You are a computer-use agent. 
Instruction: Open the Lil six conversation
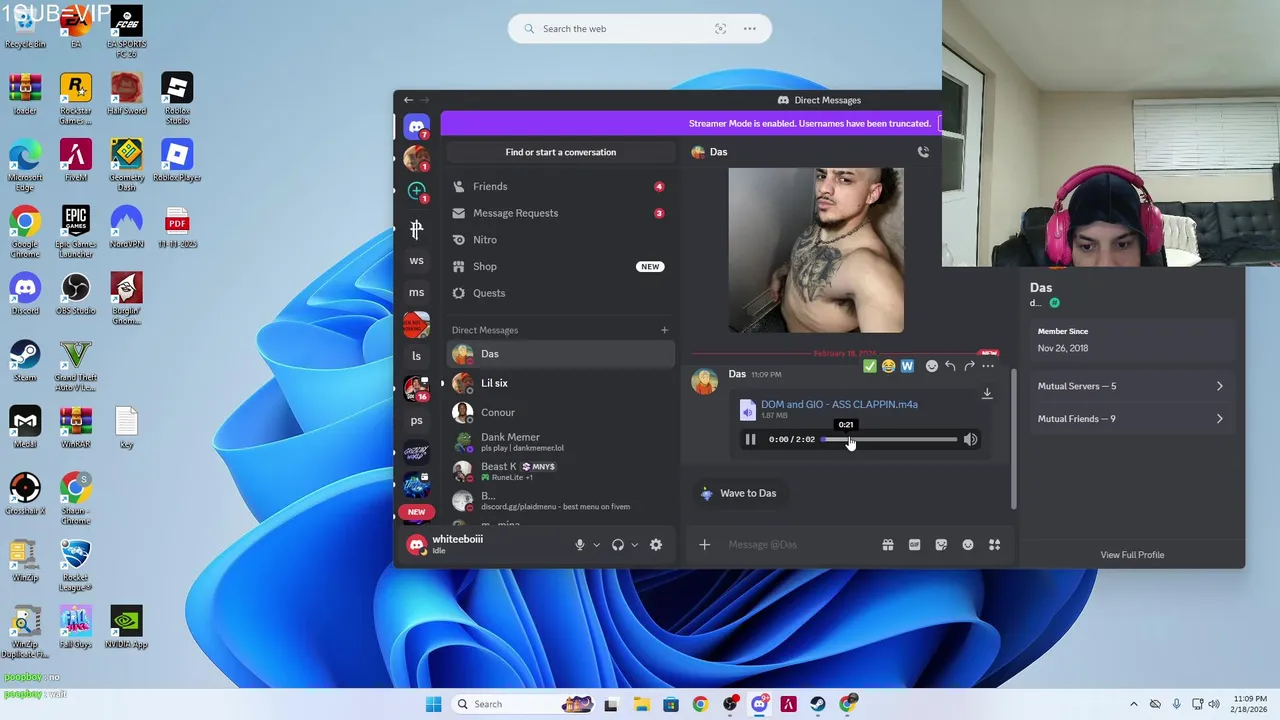click(x=561, y=383)
